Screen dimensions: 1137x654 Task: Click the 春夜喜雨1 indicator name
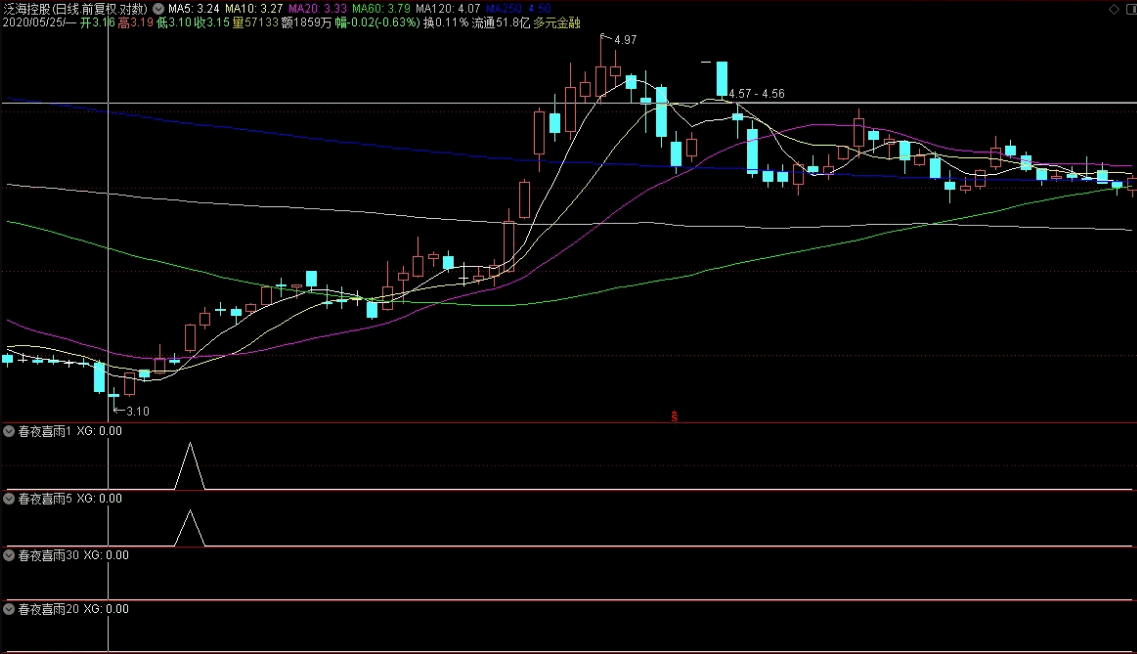click(44, 431)
